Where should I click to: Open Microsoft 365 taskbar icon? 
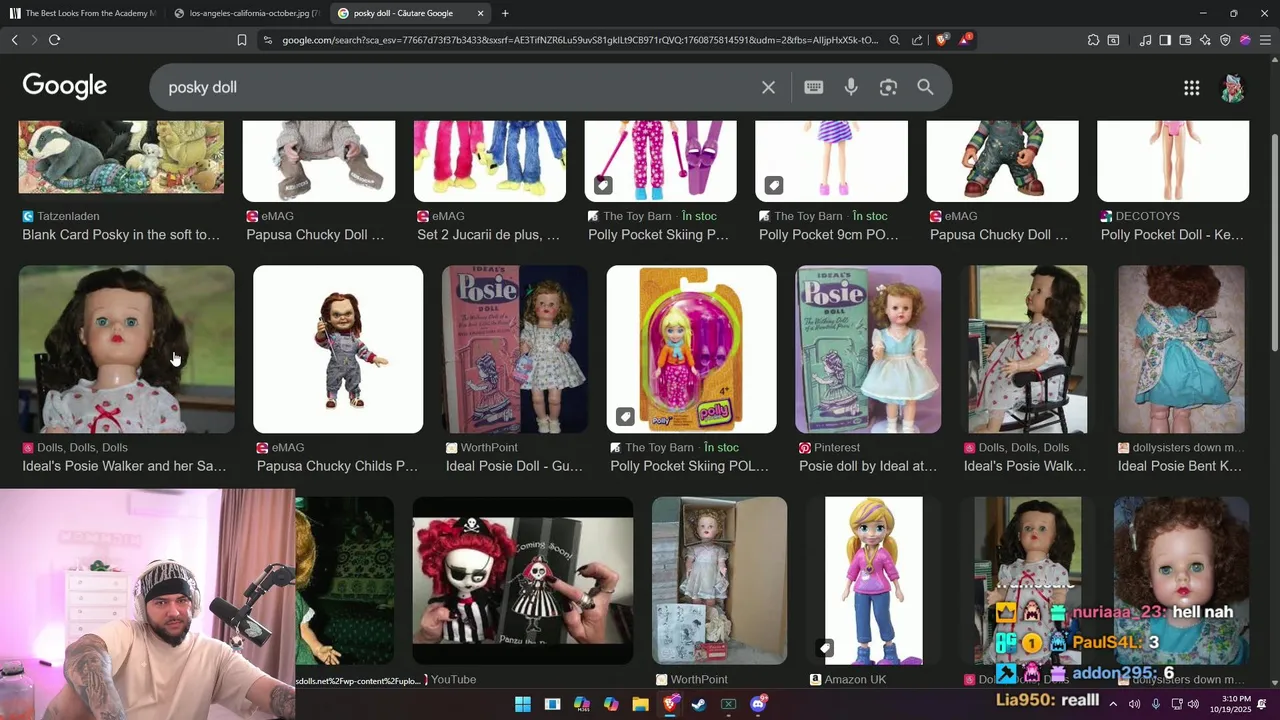coord(581,704)
